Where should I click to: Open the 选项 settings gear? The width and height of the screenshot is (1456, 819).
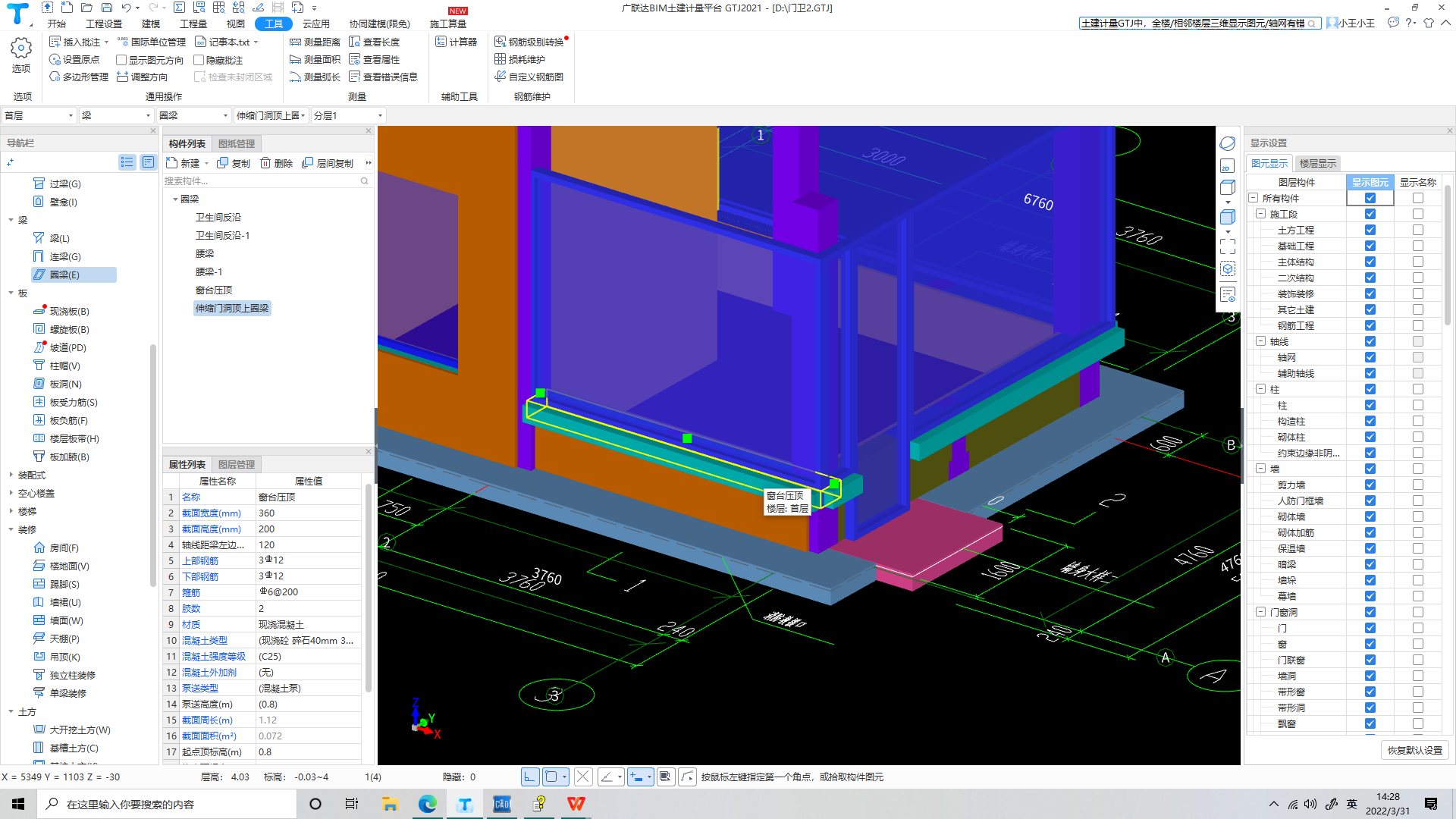21,56
